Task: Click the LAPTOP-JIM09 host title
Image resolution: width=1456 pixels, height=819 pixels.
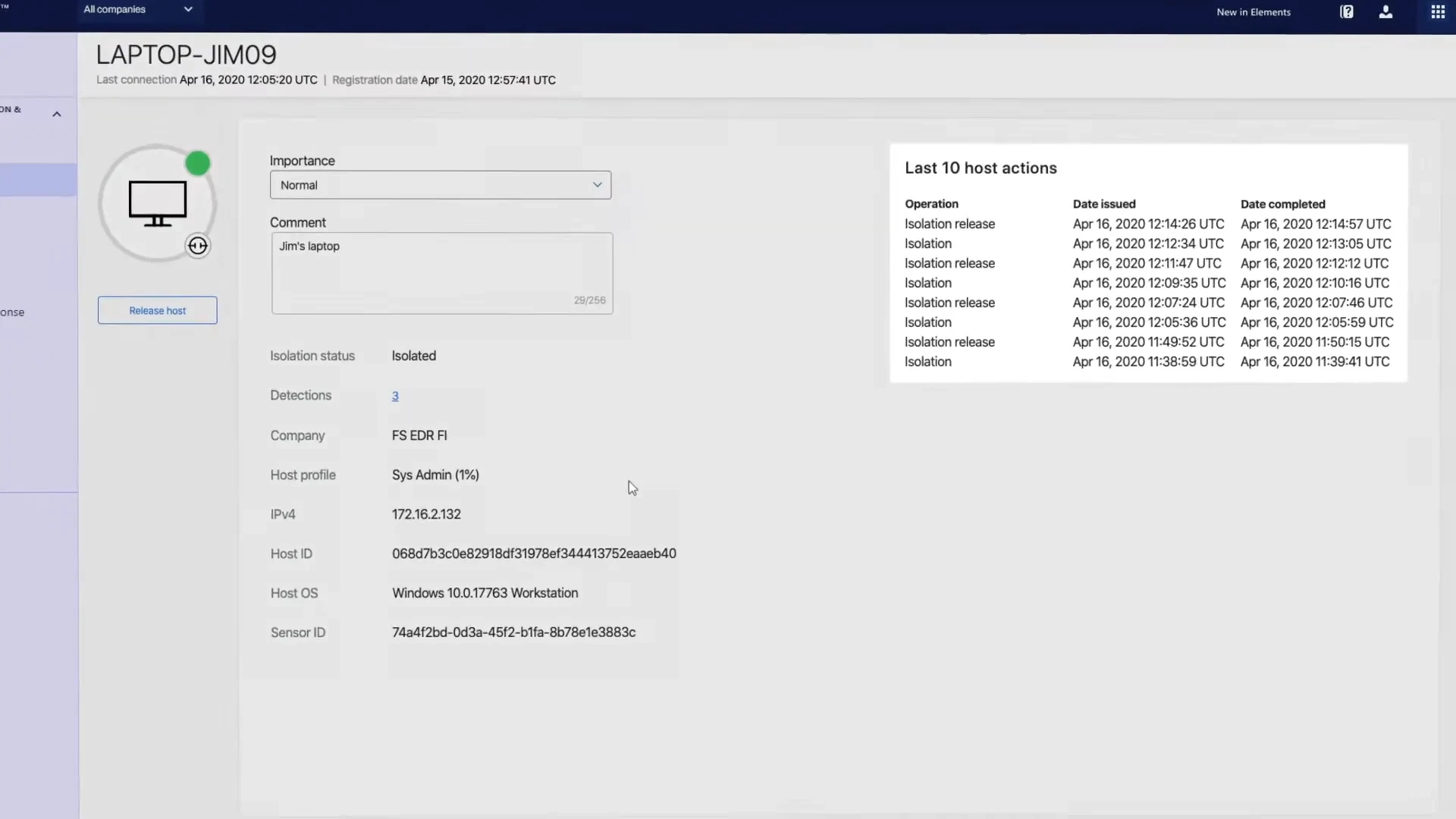Action: pos(187,55)
